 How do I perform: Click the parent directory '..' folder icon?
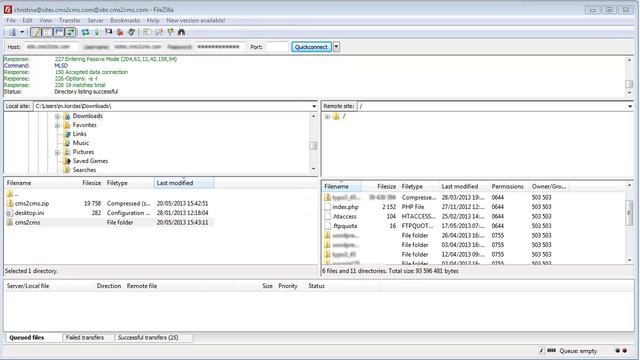(x=10, y=194)
